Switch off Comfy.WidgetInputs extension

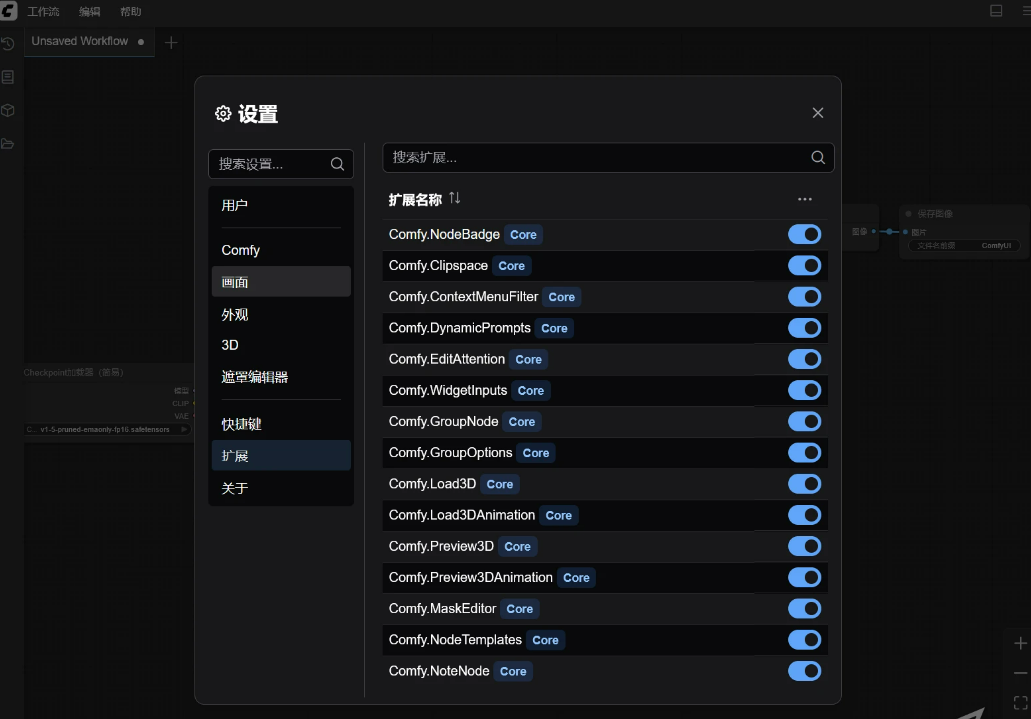click(805, 390)
